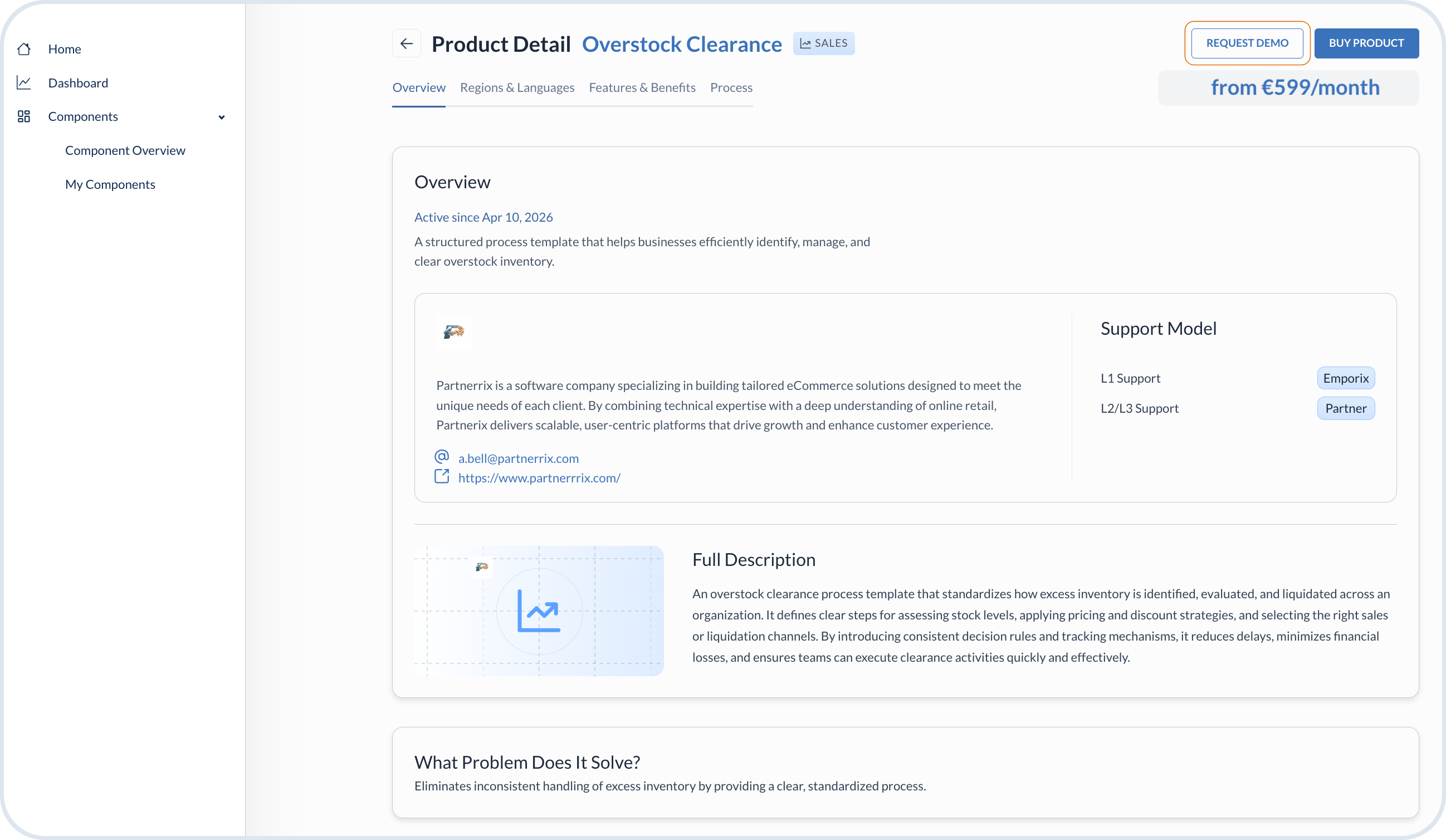
Task: Click the REQUEST DEMO button
Action: tap(1247, 43)
